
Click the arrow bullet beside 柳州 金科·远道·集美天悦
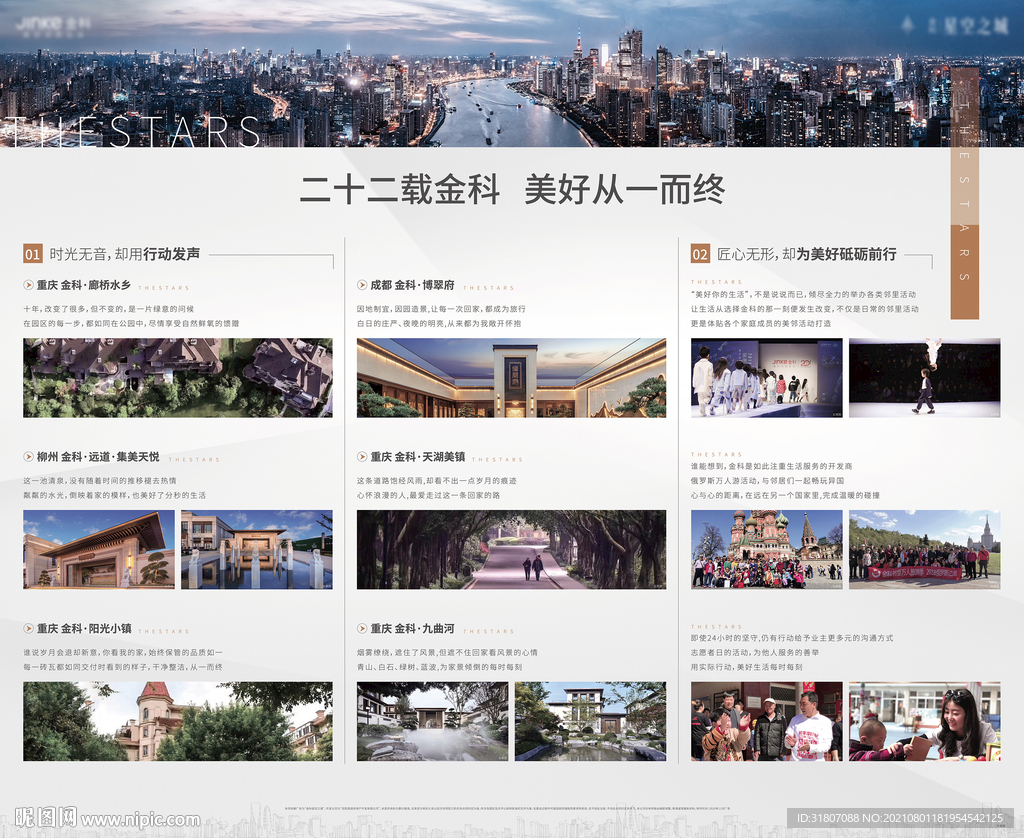pos(28,457)
